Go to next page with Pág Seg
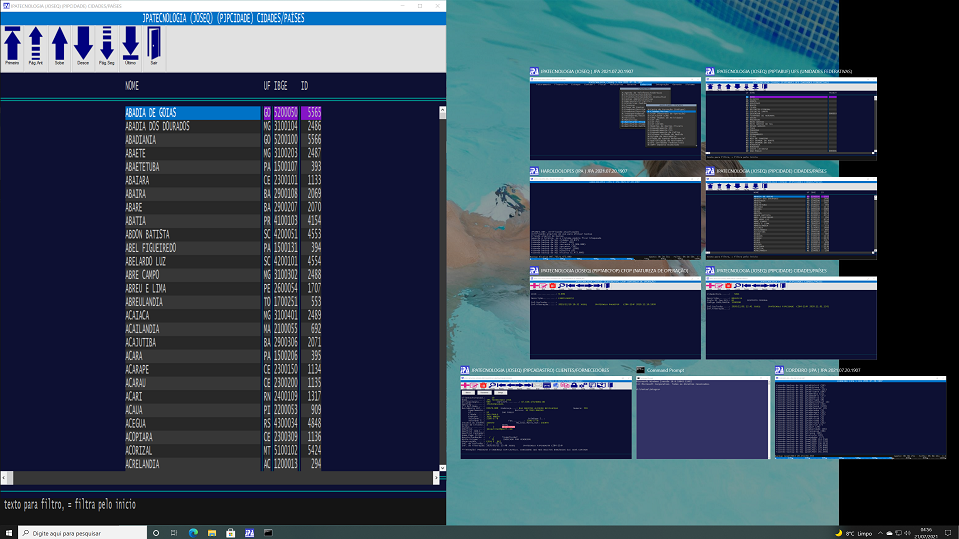 [106, 46]
